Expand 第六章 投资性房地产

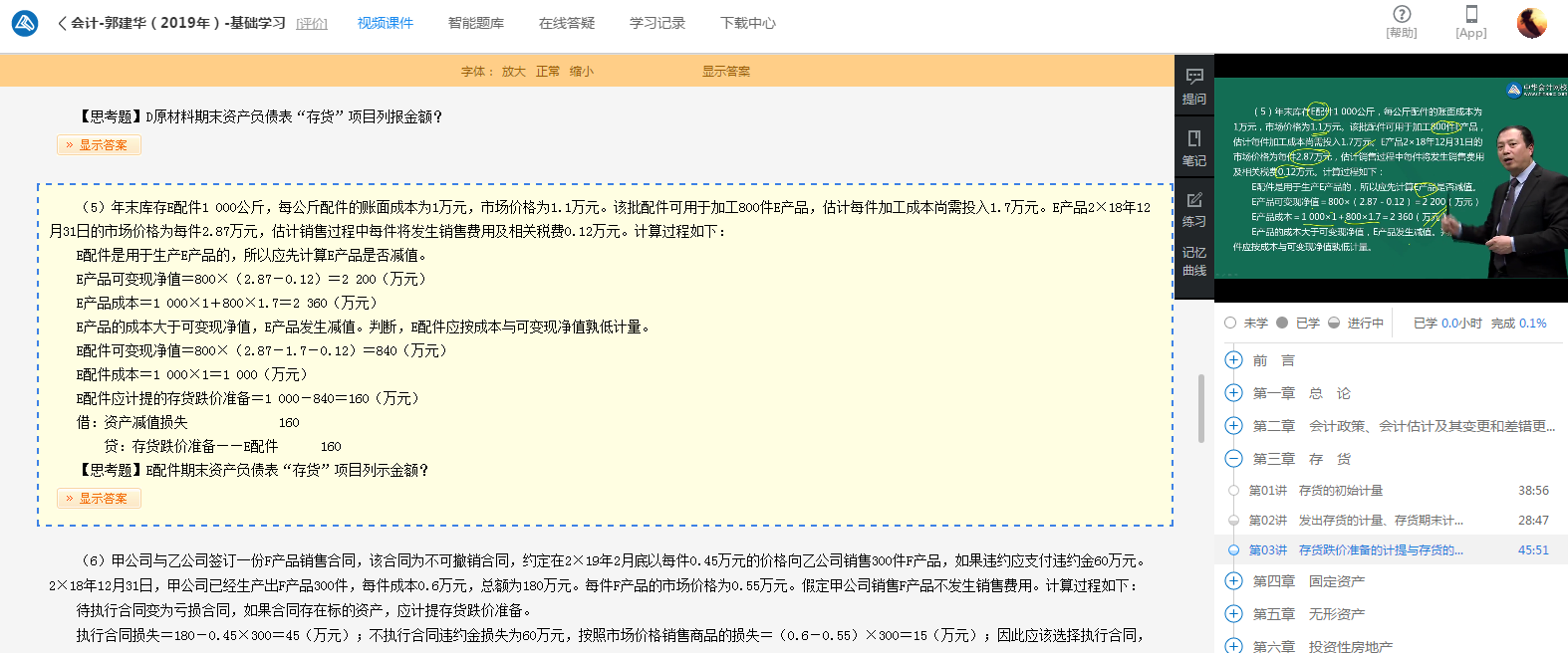tap(1233, 646)
